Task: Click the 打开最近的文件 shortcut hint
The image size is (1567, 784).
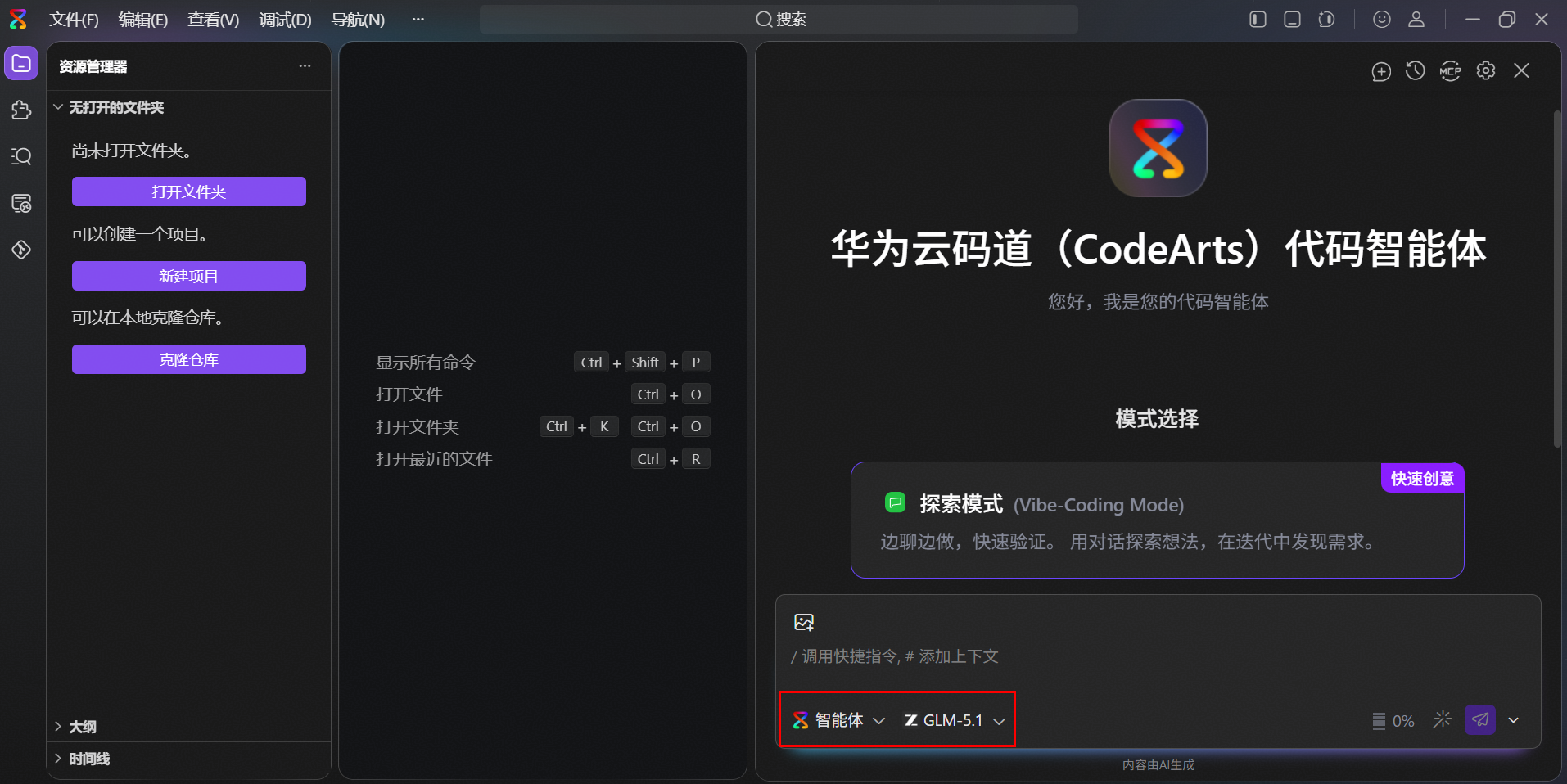Action: pos(434,459)
